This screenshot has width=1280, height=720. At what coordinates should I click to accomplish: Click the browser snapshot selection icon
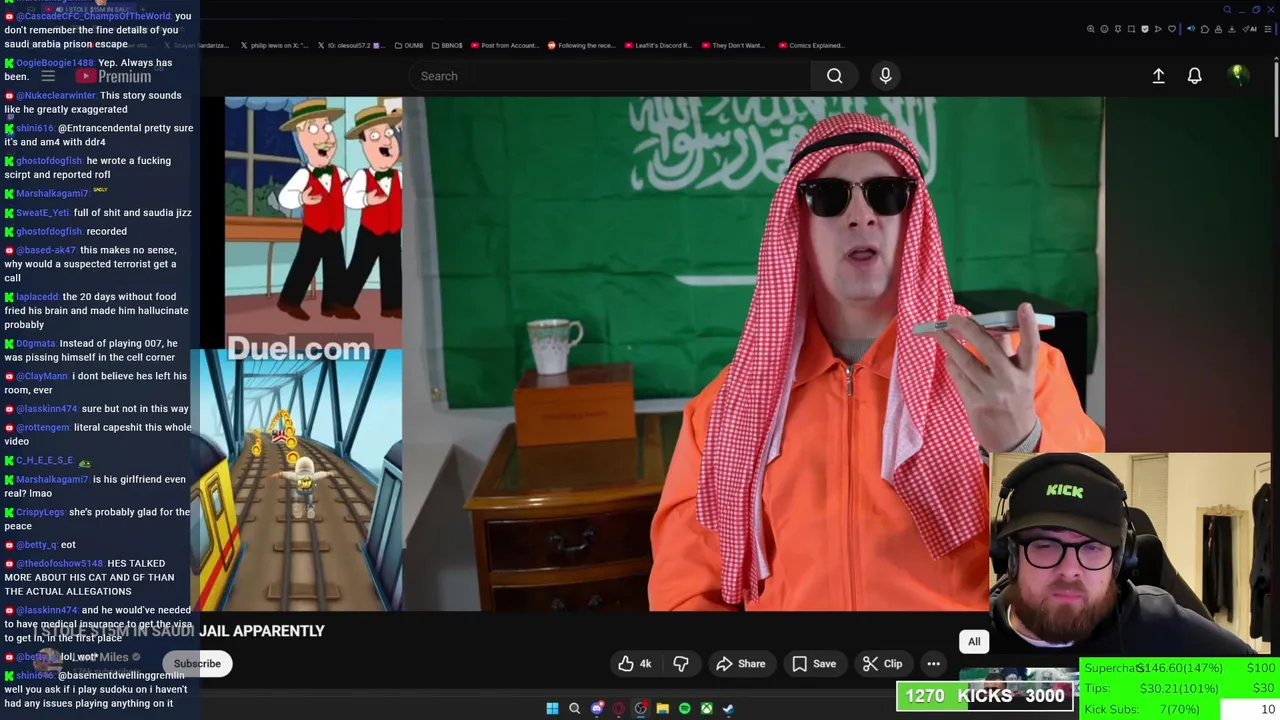click(1131, 29)
